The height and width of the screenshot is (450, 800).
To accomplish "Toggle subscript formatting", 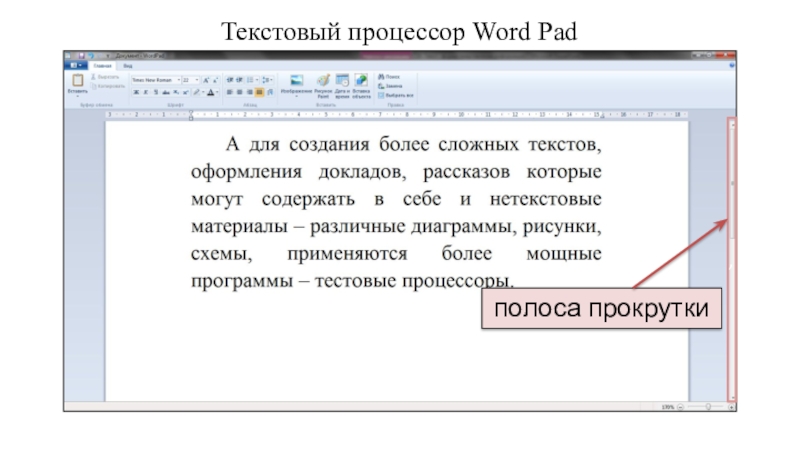I will [176, 92].
